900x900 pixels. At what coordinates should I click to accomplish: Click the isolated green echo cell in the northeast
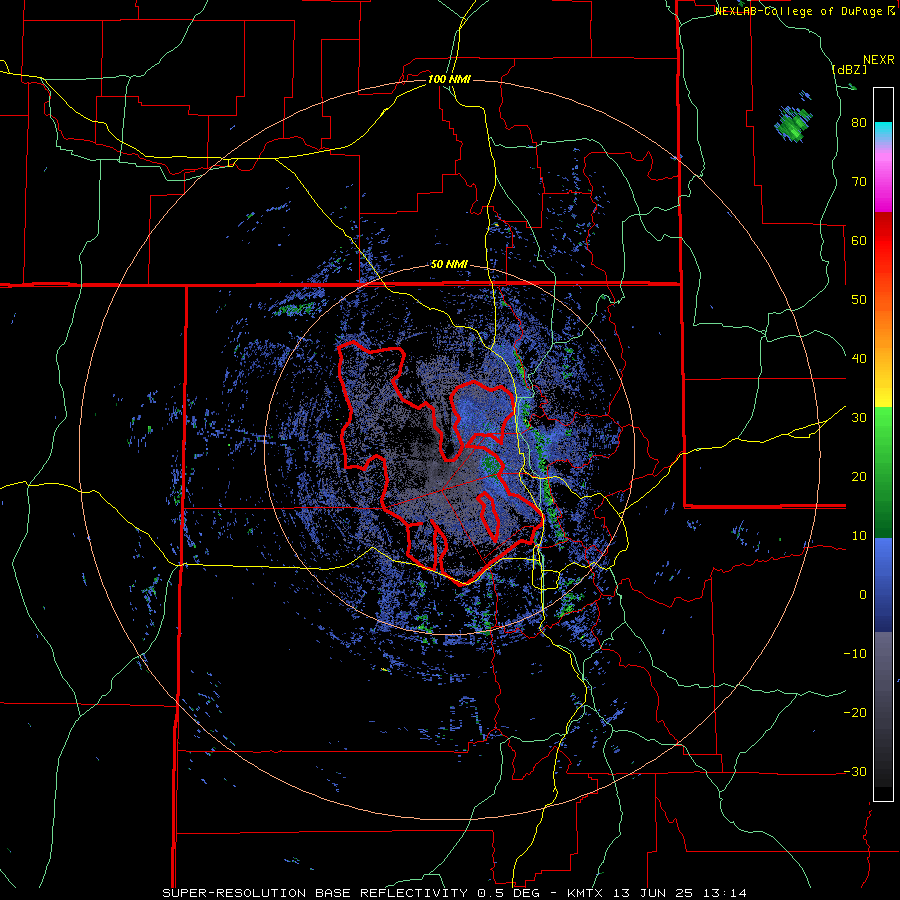pyautogui.click(x=794, y=123)
